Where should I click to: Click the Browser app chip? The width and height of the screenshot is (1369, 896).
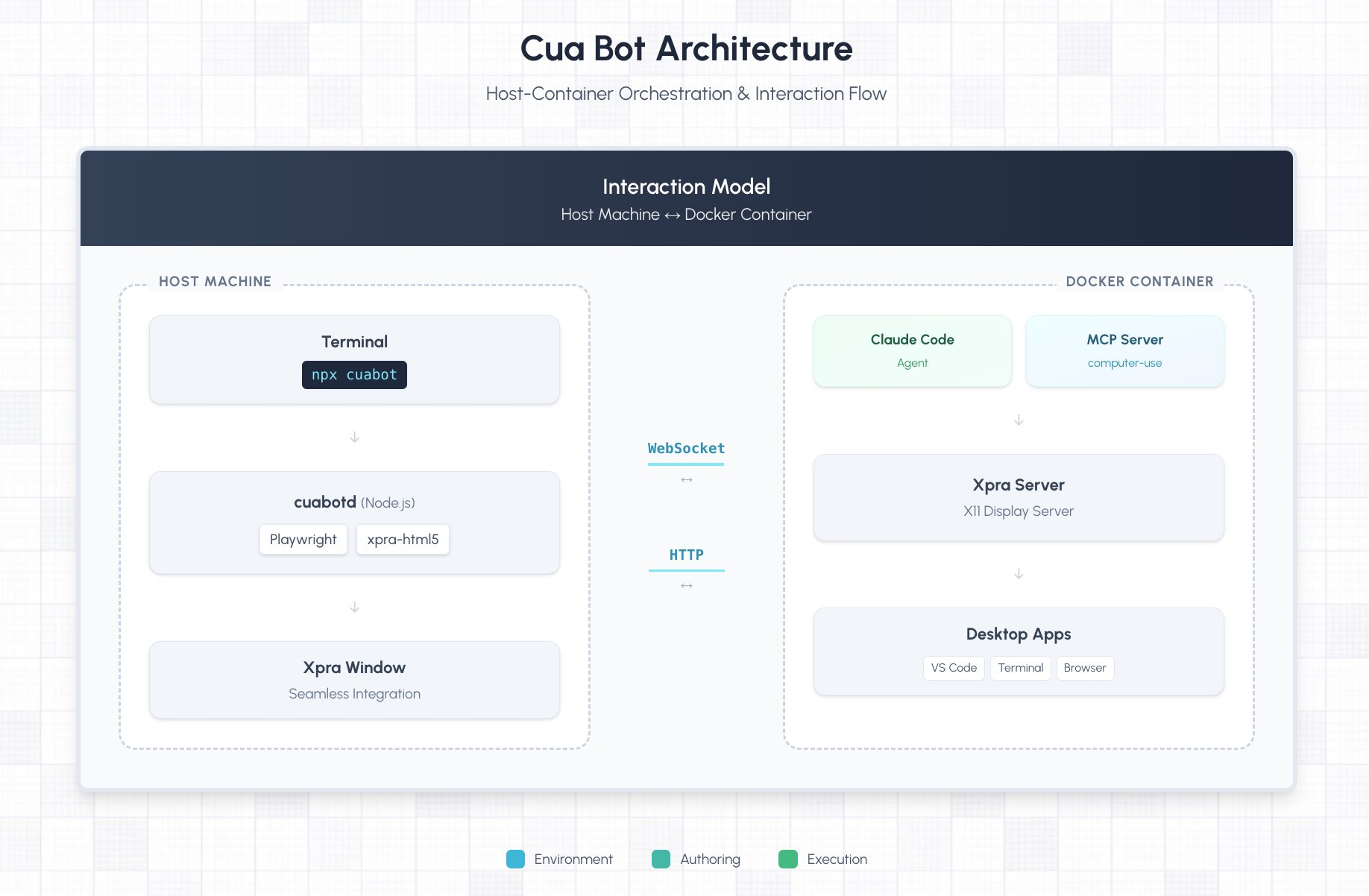1084,668
